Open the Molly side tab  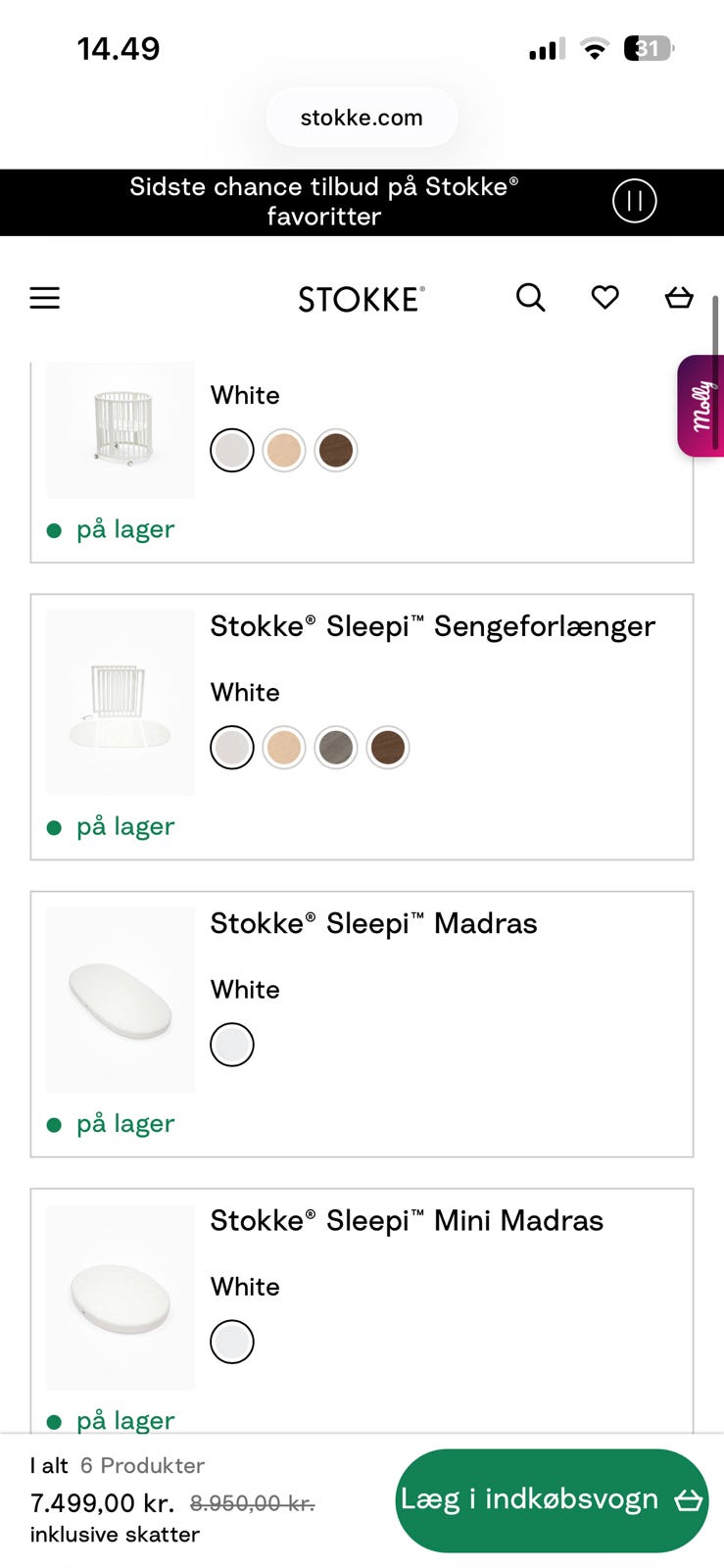700,406
